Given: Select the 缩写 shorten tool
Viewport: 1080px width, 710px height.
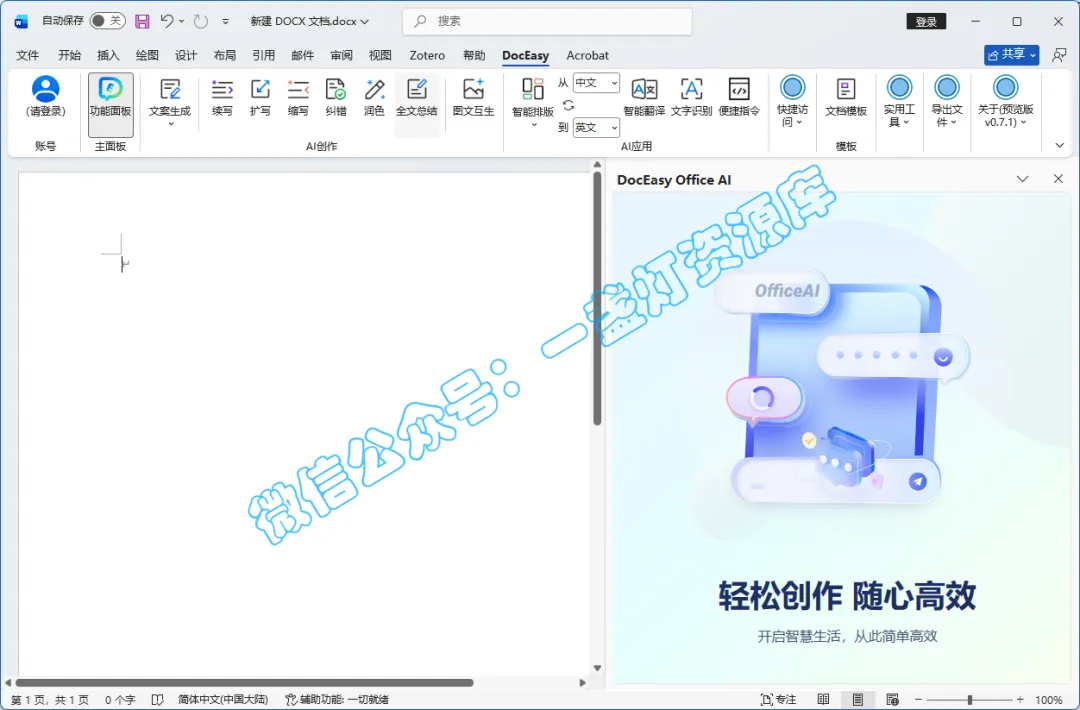Looking at the screenshot, I should 298,97.
